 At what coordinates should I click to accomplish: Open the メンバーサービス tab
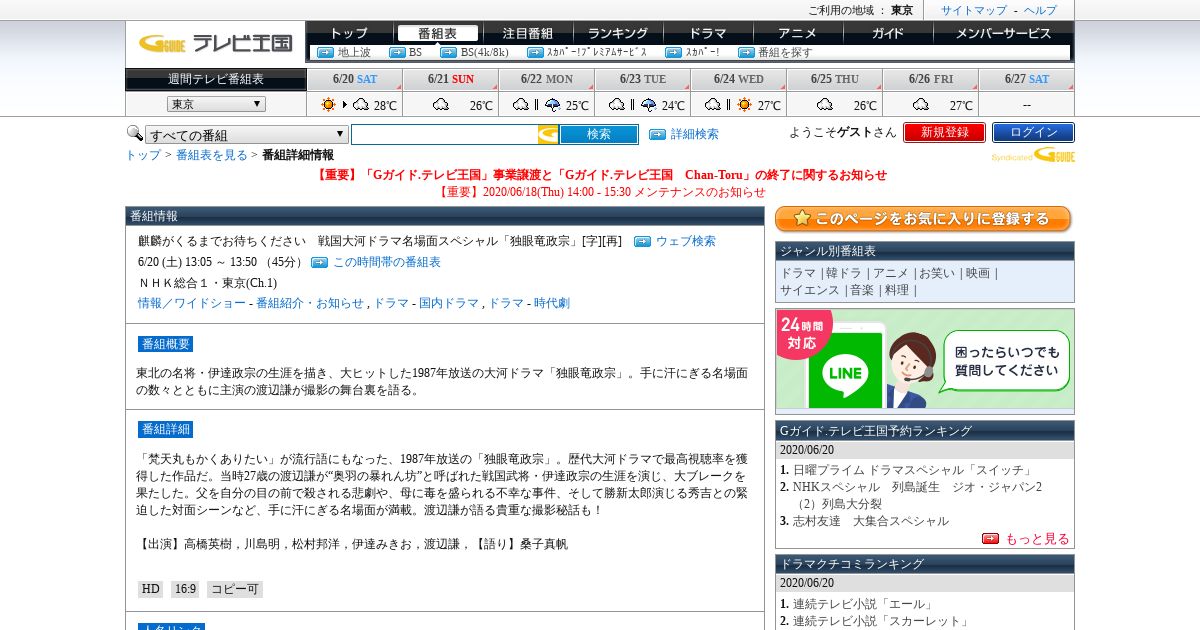click(1003, 33)
